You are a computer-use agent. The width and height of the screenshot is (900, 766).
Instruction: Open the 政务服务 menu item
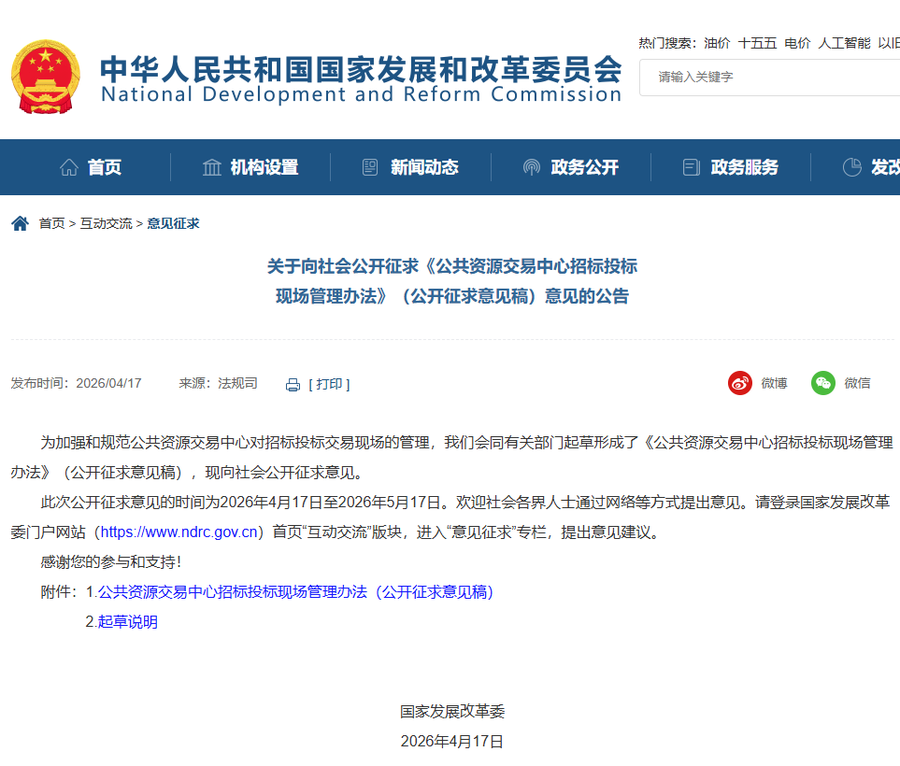point(744,168)
